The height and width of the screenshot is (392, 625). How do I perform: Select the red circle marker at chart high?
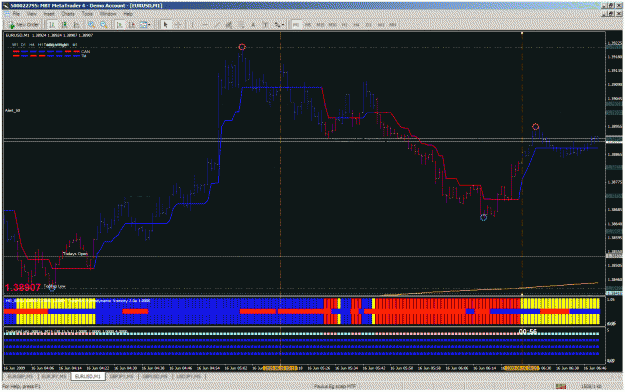[242, 47]
